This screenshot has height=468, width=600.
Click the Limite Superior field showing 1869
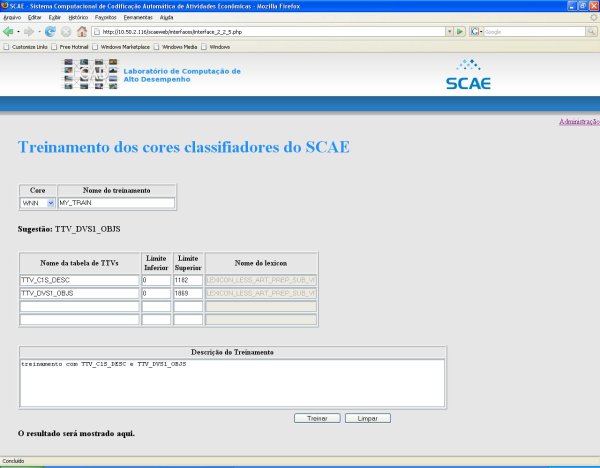tap(188, 293)
